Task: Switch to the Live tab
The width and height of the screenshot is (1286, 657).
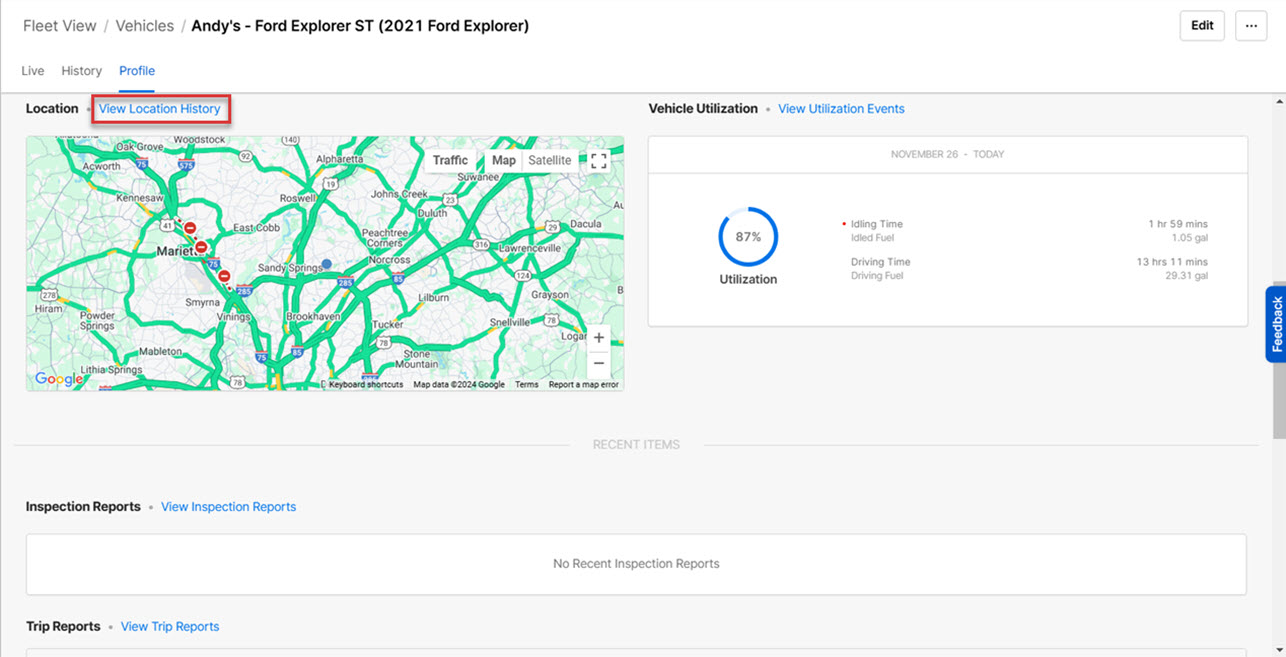Action: click(32, 70)
